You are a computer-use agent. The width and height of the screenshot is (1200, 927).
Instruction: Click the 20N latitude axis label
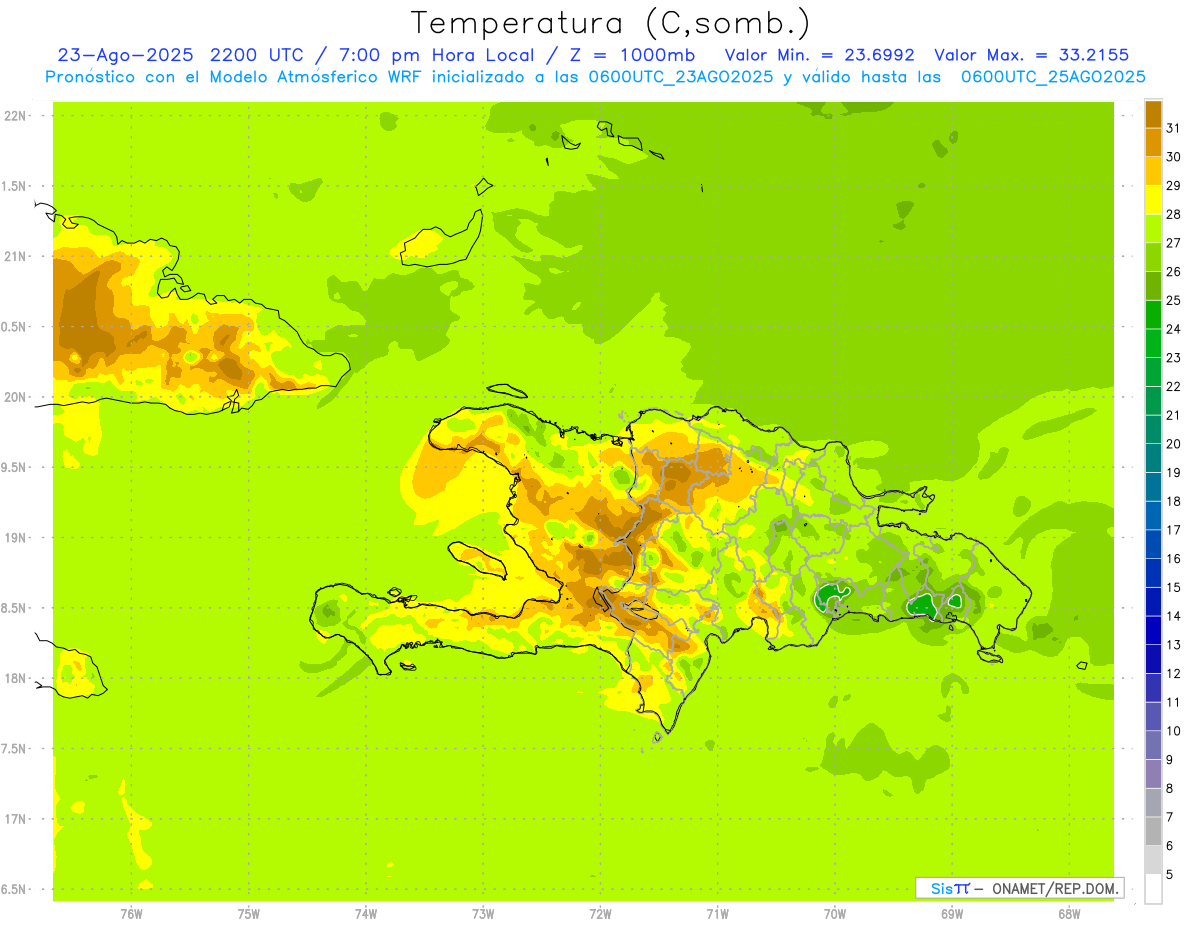17,397
